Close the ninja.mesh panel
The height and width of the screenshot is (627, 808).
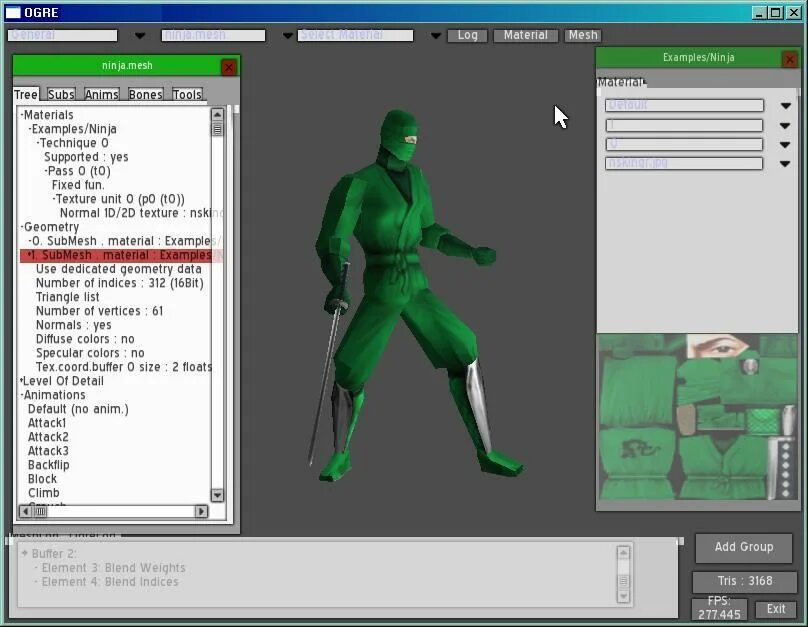coord(229,67)
